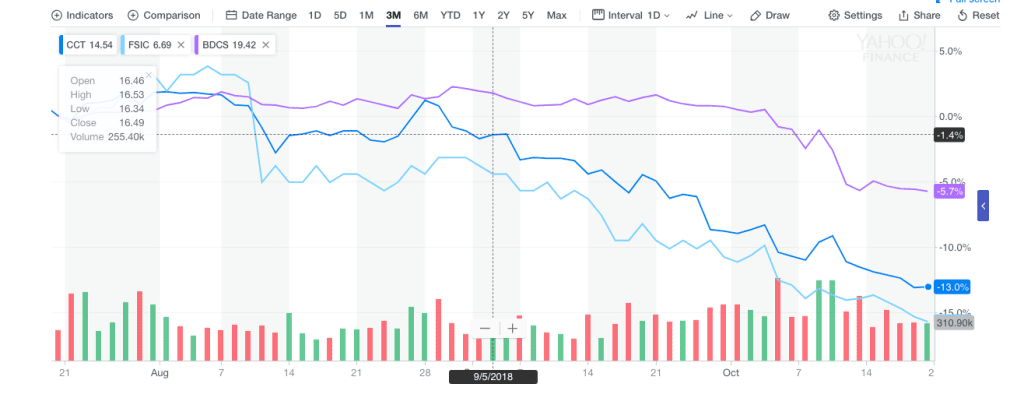The height and width of the screenshot is (398, 1024).
Task: Zoom out with the minus button
Action: pos(485,328)
